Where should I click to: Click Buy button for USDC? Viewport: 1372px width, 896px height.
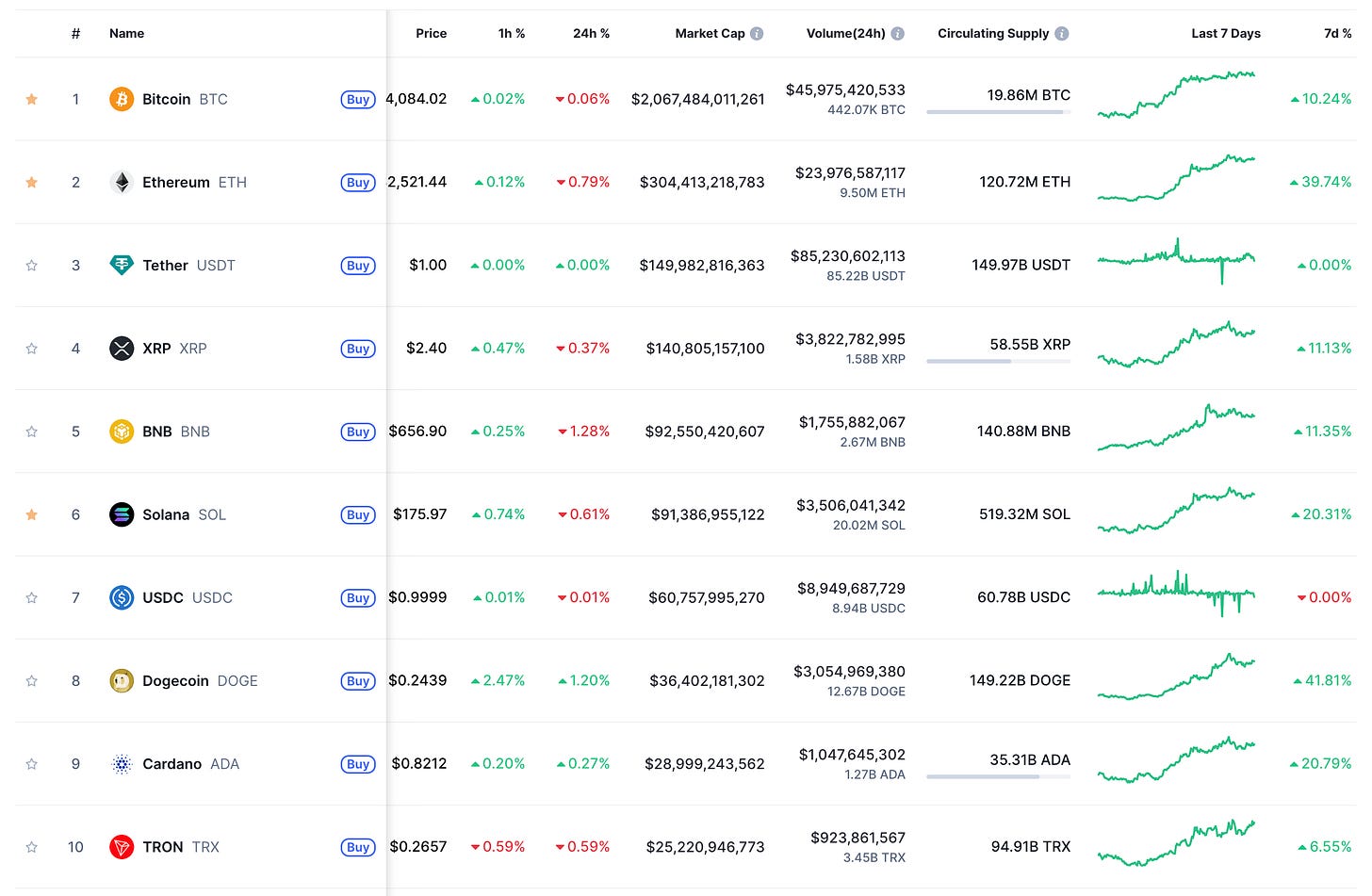[x=358, y=597]
